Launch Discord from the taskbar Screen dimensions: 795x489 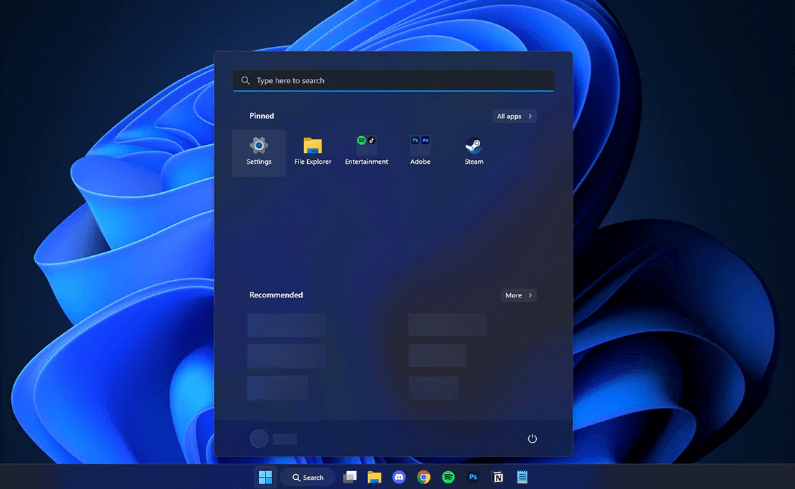point(399,477)
